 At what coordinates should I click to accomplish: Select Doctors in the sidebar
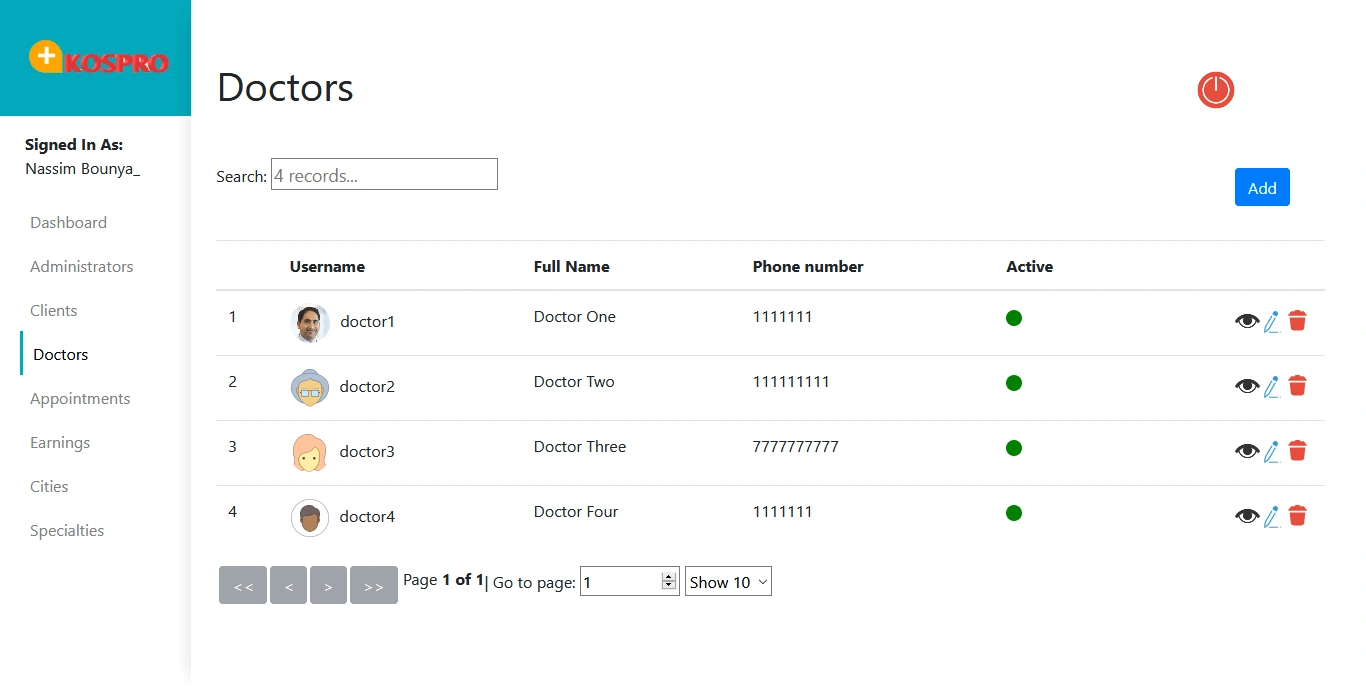pos(61,355)
